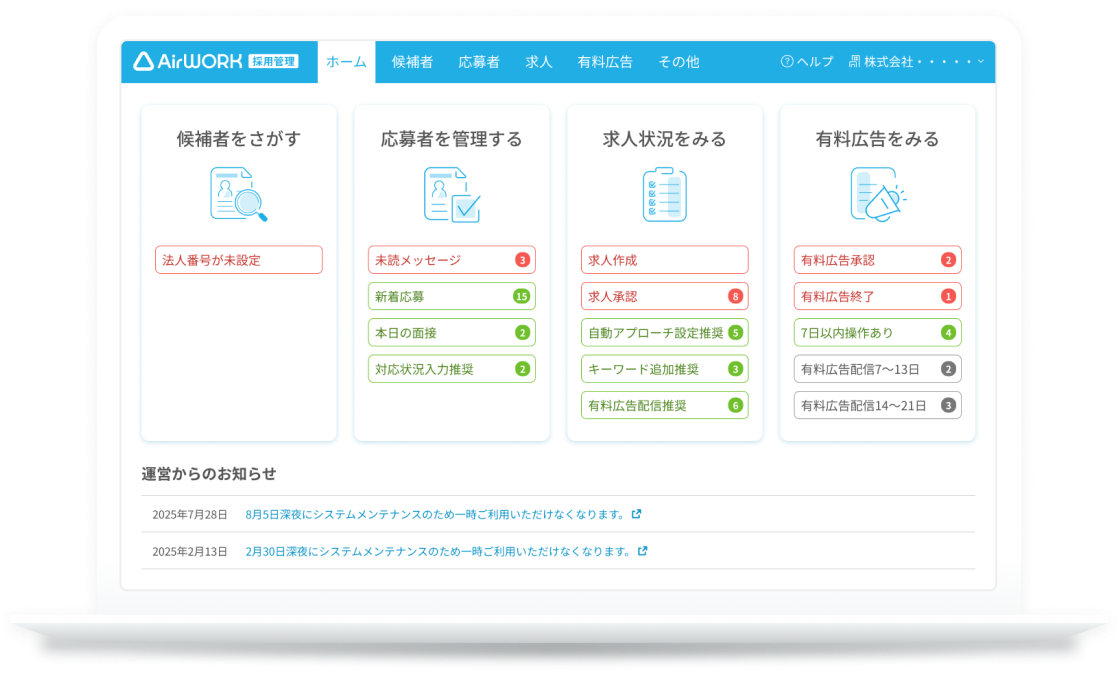Open the 8月5日 system maintenance notice link

pos(435,514)
